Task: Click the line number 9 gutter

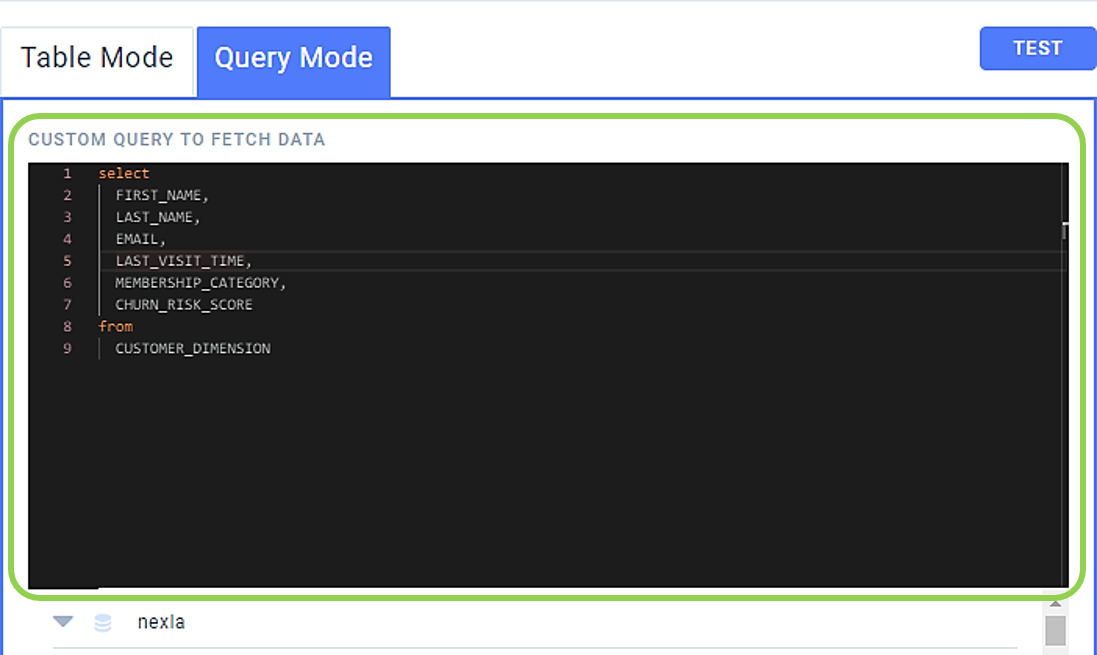Action: (x=67, y=348)
